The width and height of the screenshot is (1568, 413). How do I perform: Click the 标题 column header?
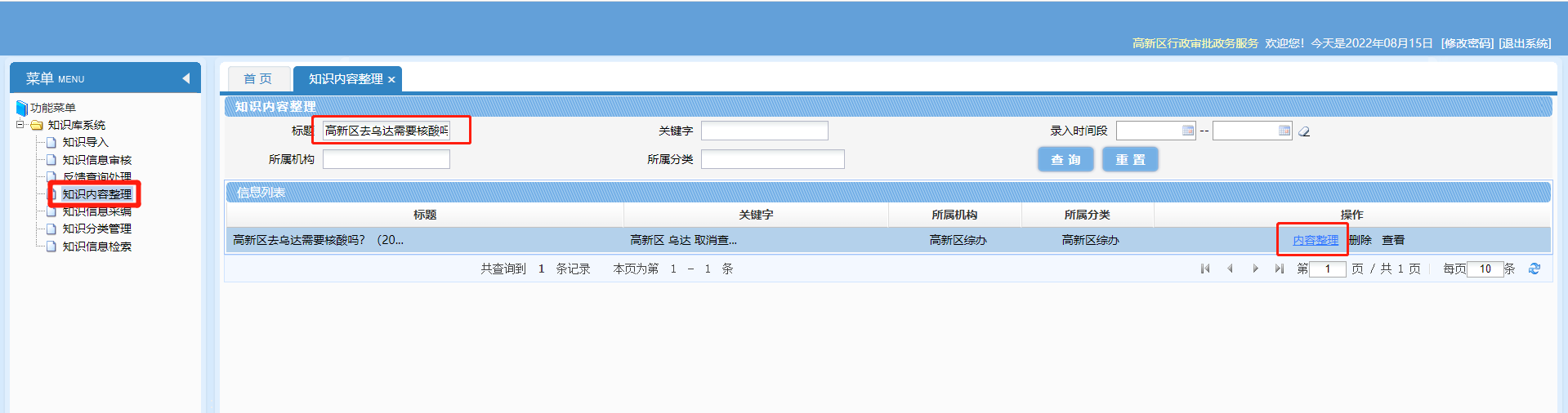[x=425, y=215]
